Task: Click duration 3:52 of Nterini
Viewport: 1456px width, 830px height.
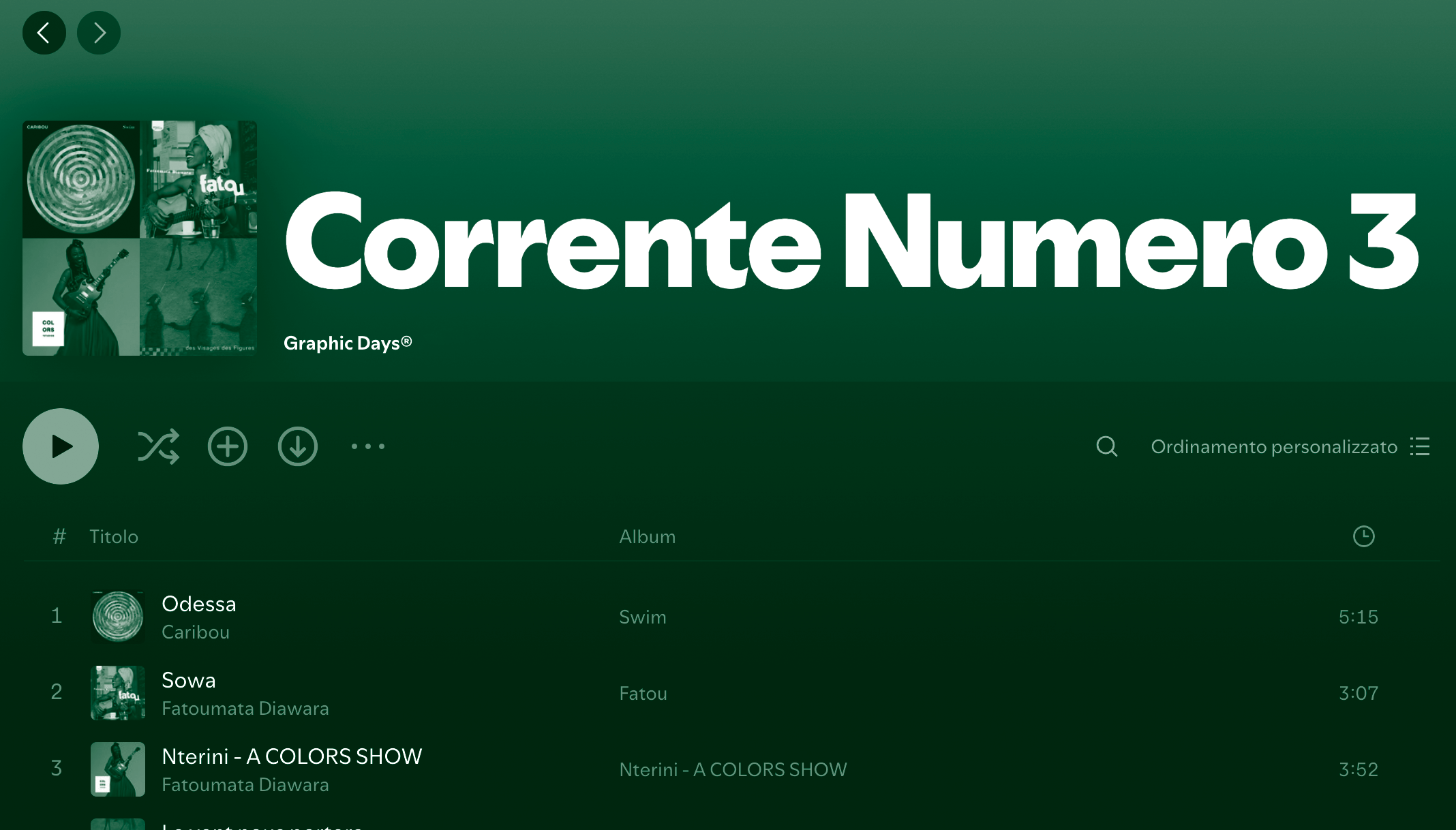Action: click(x=1359, y=770)
